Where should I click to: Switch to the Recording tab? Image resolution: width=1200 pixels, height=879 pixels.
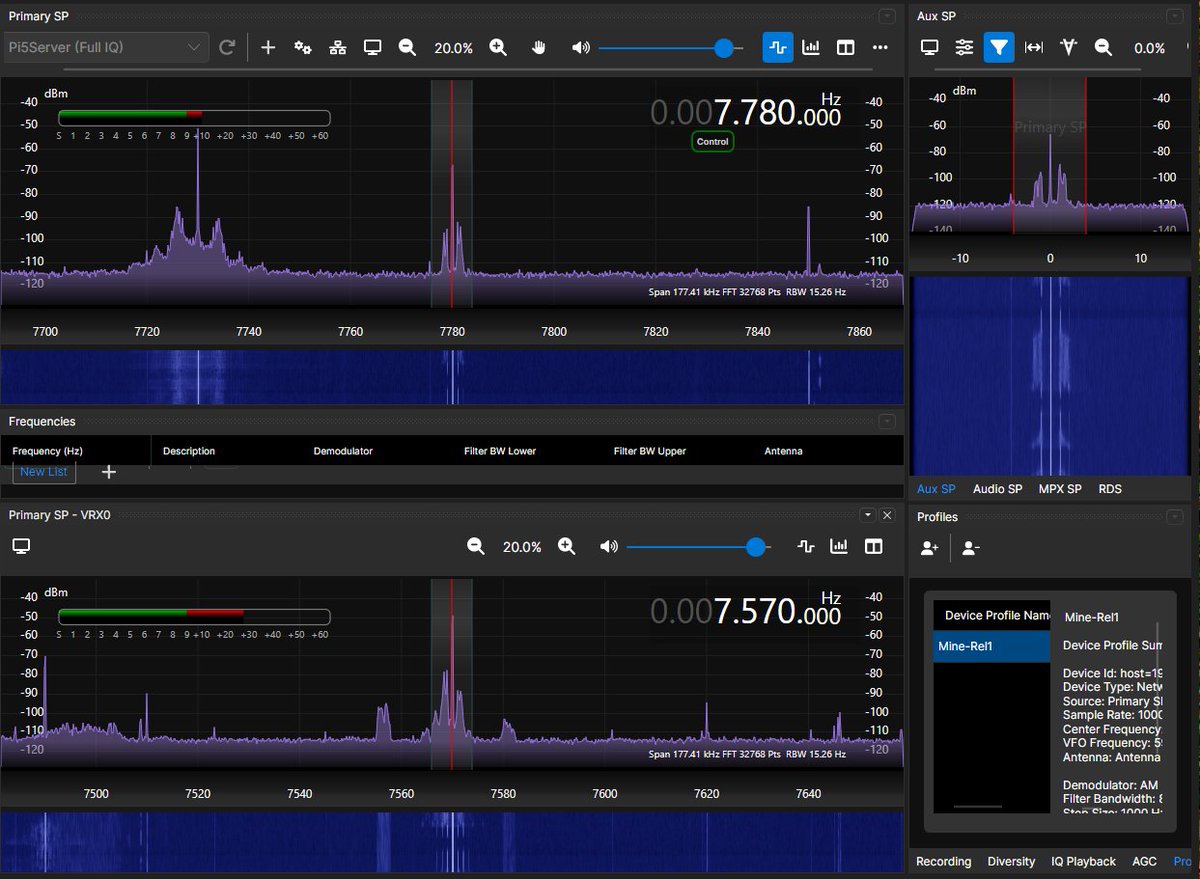coord(943,861)
